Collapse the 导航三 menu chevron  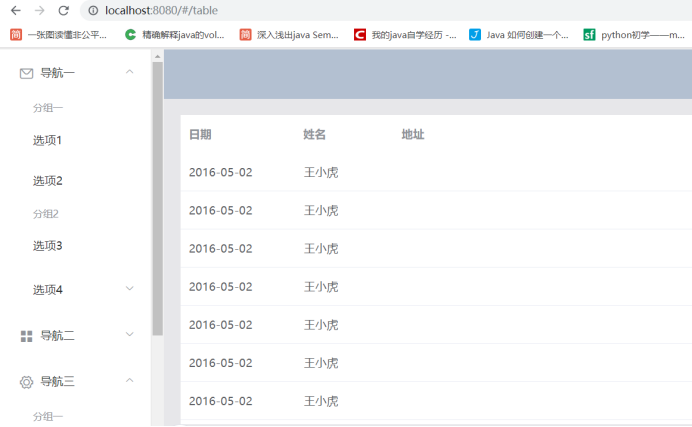[129, 380]
